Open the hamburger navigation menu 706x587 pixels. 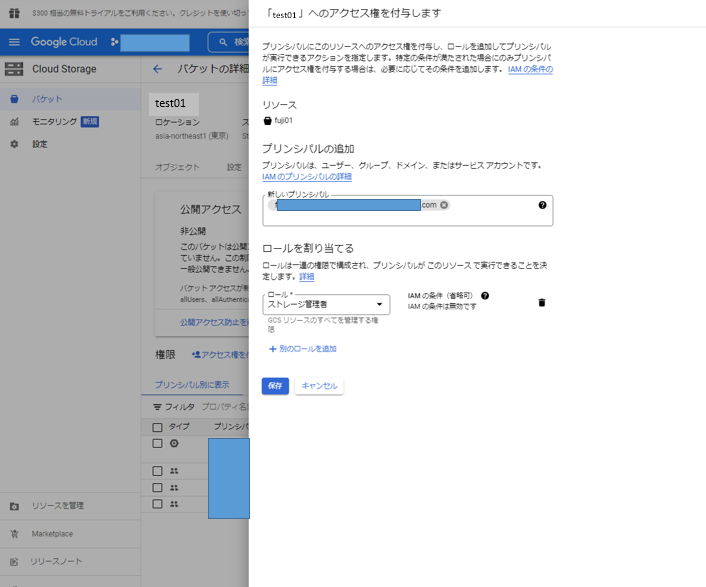click(x=14, y=42)
